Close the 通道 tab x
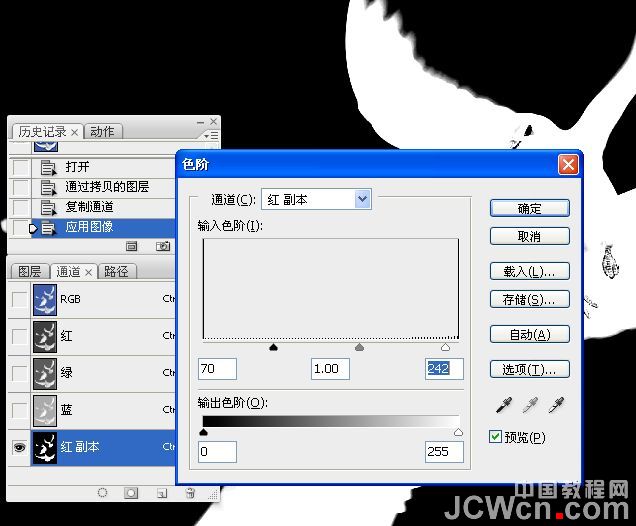The width and height of the screenshot is (636, 526). click(88, 273)
